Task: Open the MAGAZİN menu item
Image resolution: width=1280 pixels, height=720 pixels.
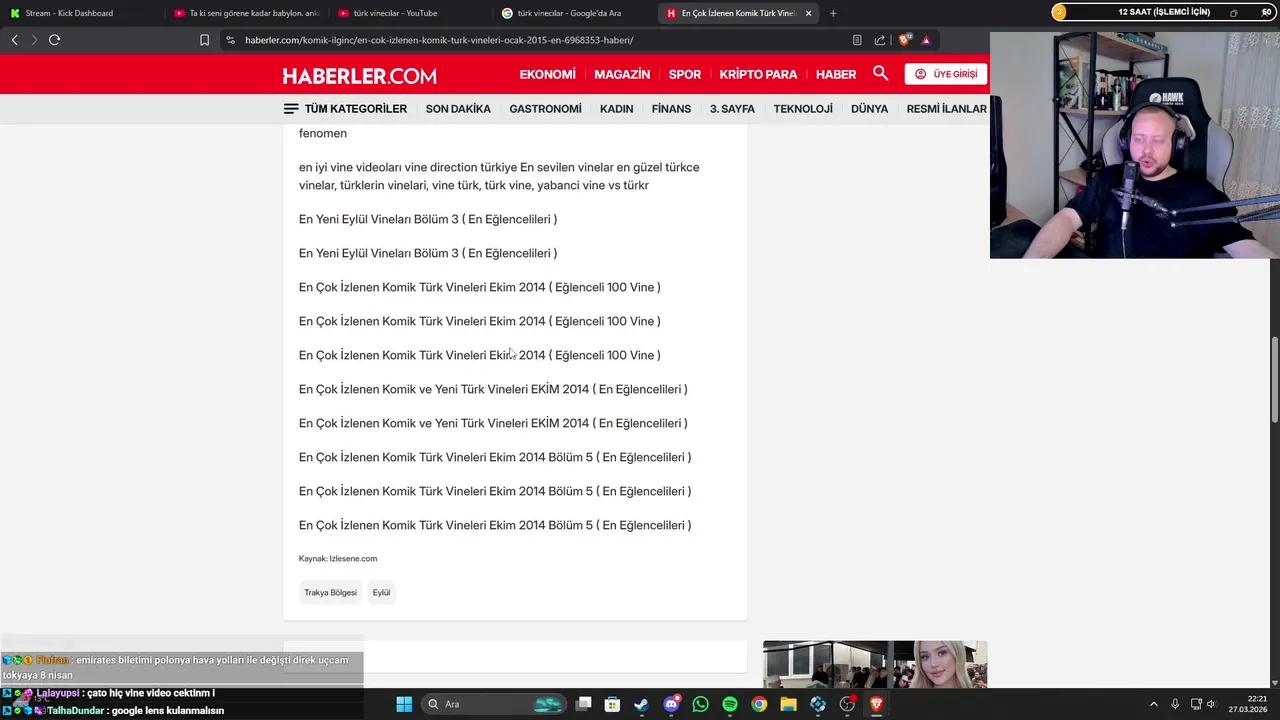Action: [622, 74]
